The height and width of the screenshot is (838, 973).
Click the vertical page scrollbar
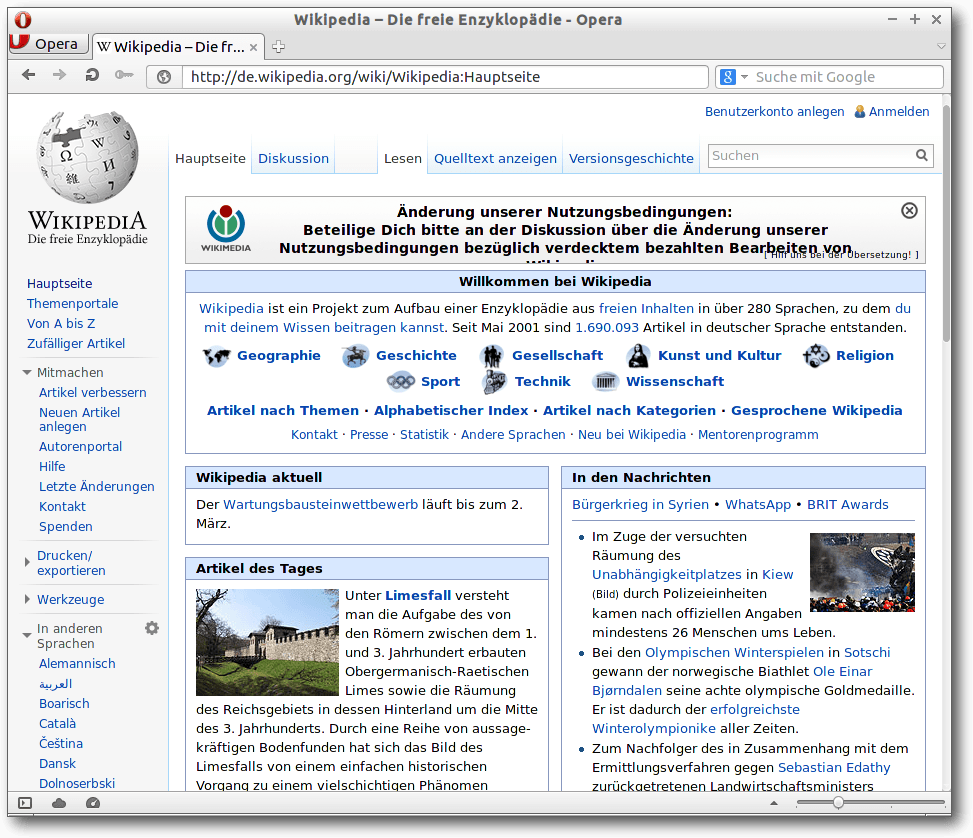click(946, 225)
